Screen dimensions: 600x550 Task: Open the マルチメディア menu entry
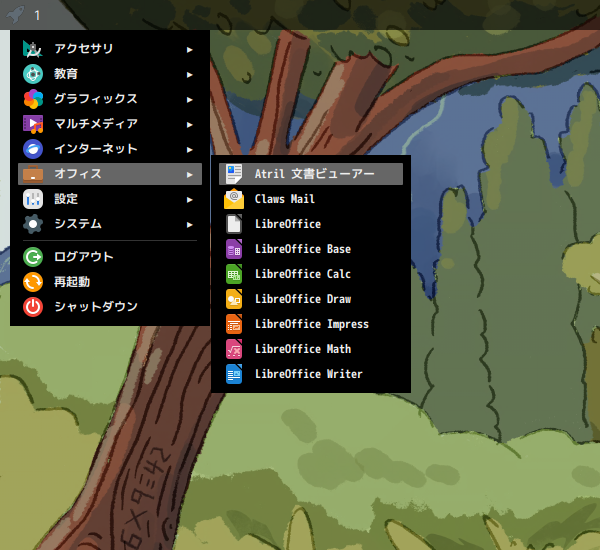click(x=110, y=124)
